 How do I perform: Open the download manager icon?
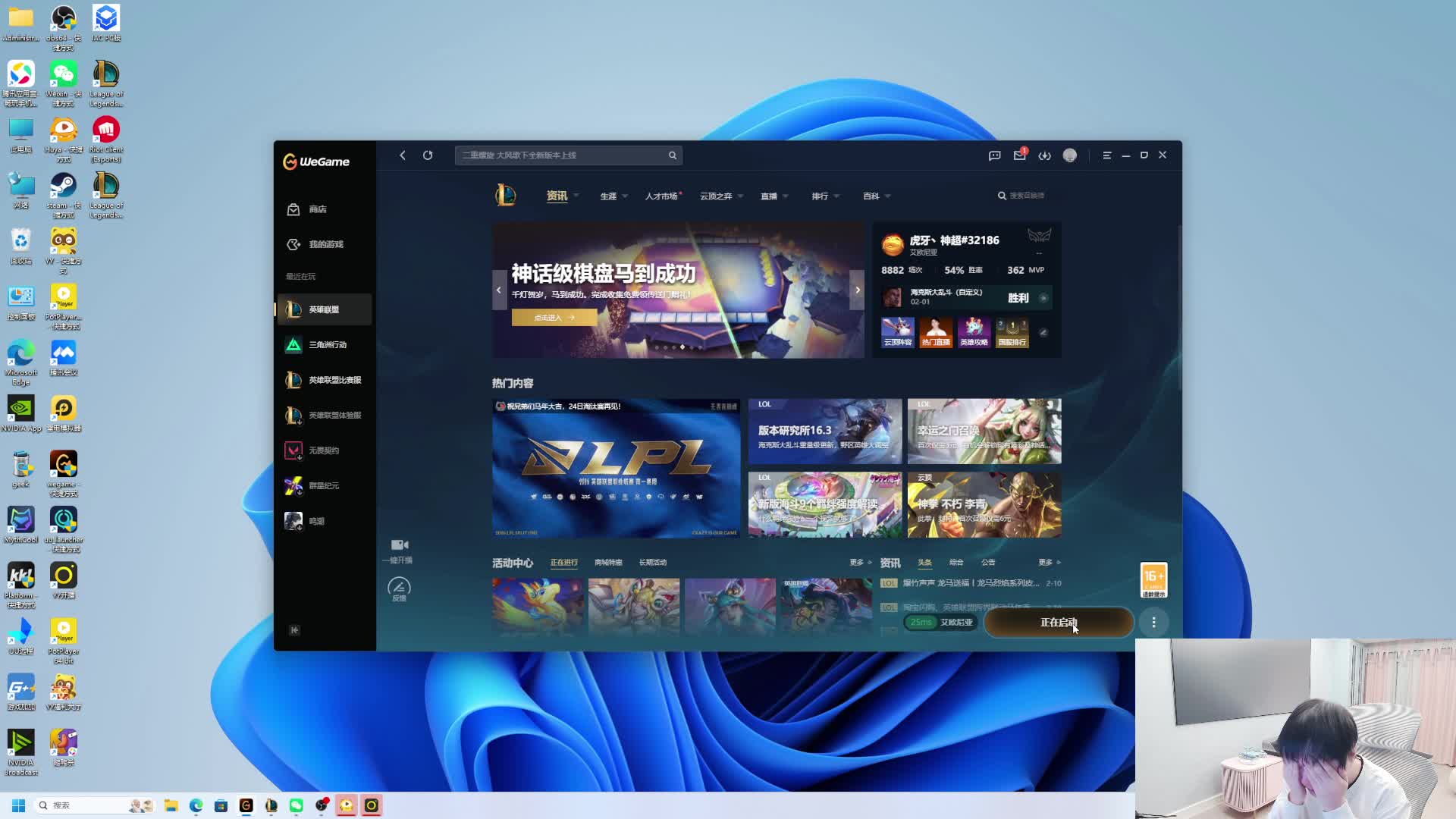pos(1044,155)
